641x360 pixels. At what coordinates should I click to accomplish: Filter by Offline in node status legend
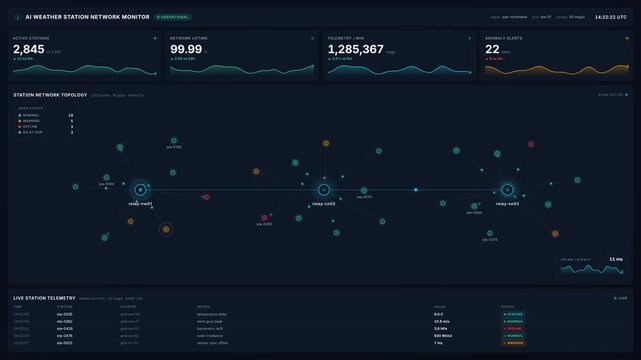(x=45, y=127)
